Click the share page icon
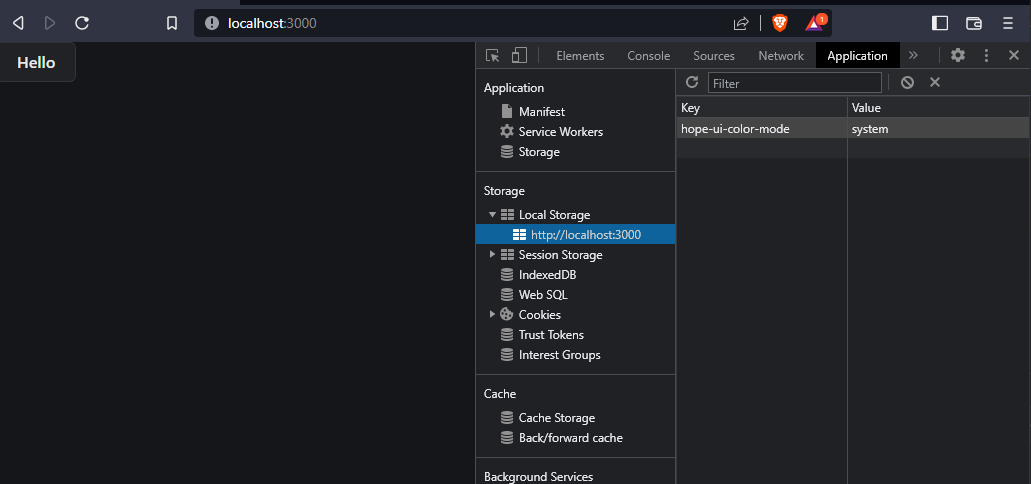Image resolution: width=1031 pixels, height=484 pixels. [x=741, y=24]
